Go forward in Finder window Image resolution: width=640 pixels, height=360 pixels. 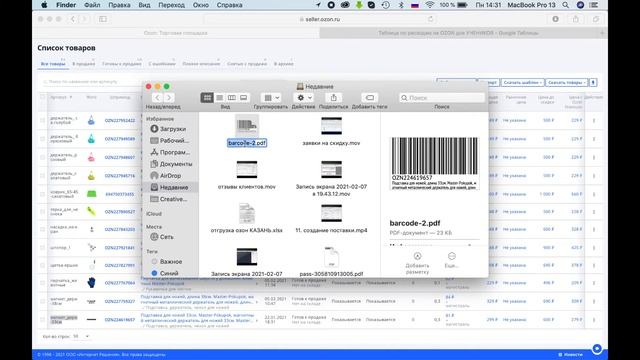point(169,98)
